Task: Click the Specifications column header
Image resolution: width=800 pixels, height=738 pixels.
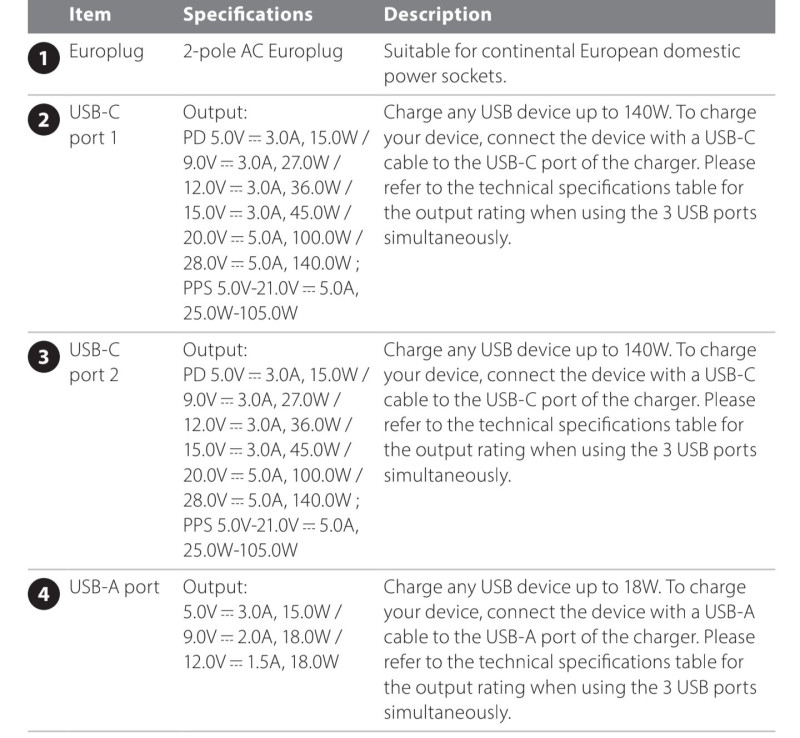Action: tap(247, 15)
